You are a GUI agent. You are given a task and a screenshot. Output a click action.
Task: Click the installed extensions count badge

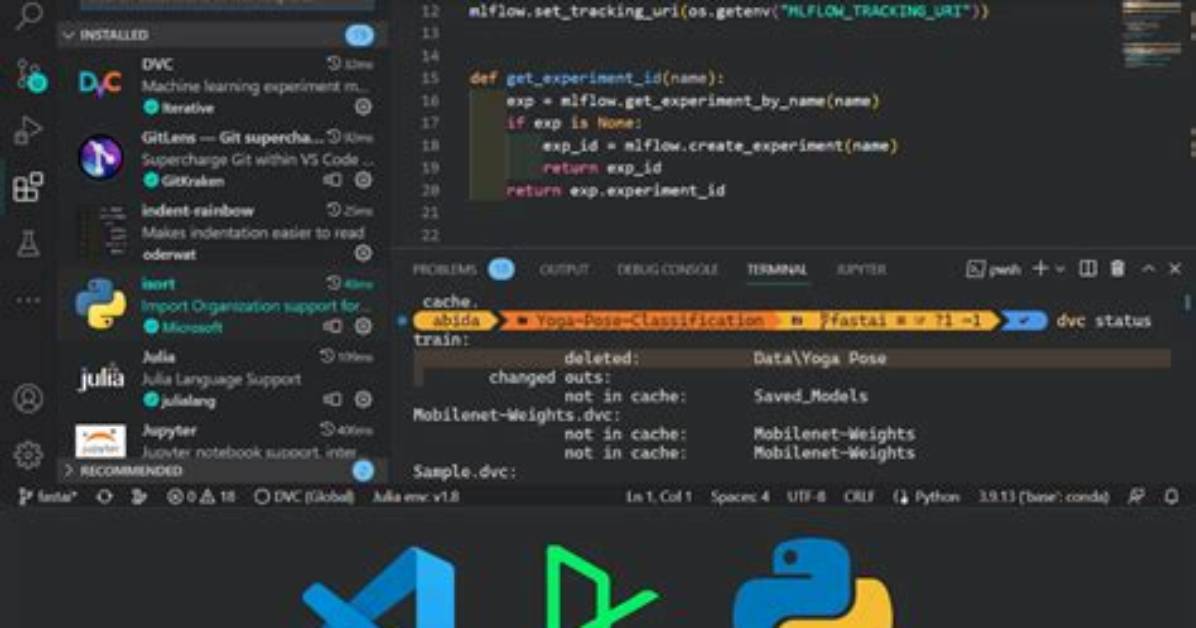click(359, 35)
